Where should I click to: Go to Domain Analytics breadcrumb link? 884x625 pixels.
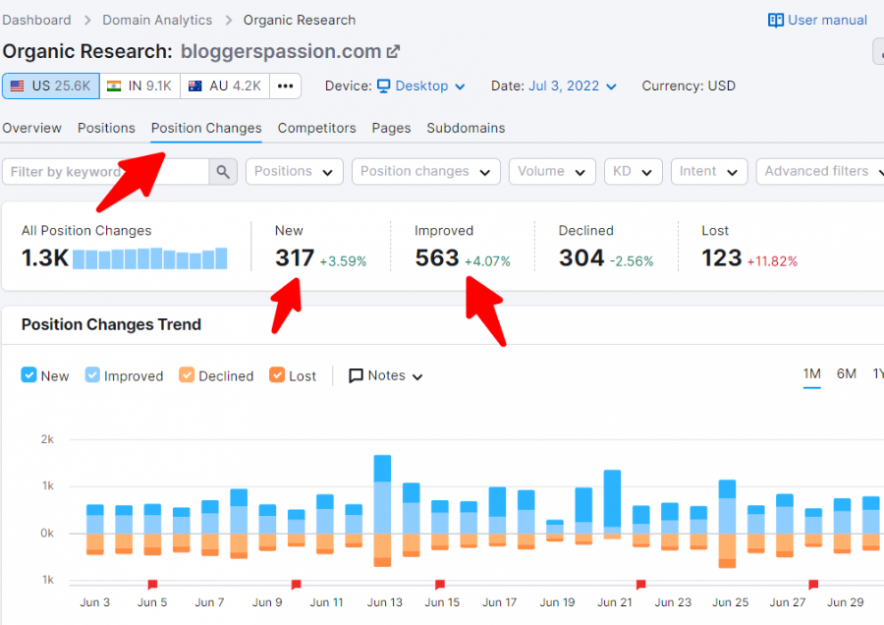pyautogui.click(x=157, y=20)
